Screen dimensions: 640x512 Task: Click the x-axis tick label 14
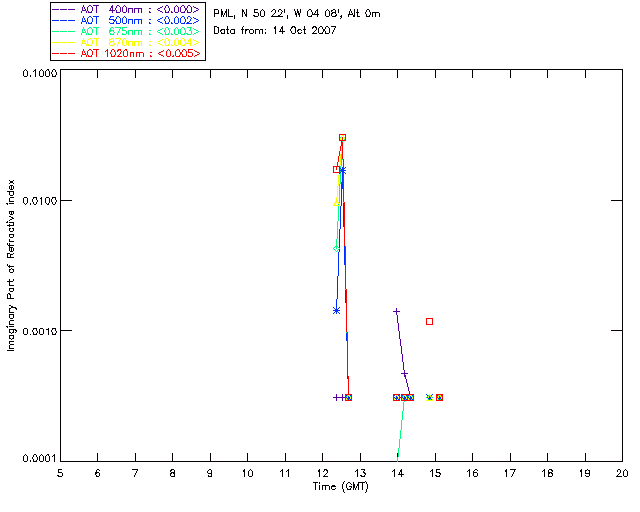[398, 473]
